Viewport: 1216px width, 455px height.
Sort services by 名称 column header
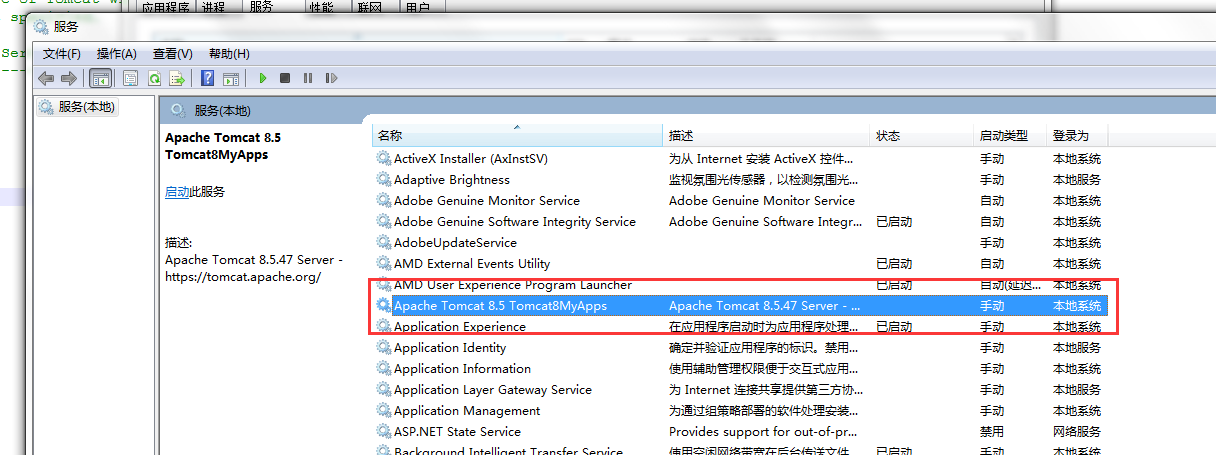click(x=390, y=136)
